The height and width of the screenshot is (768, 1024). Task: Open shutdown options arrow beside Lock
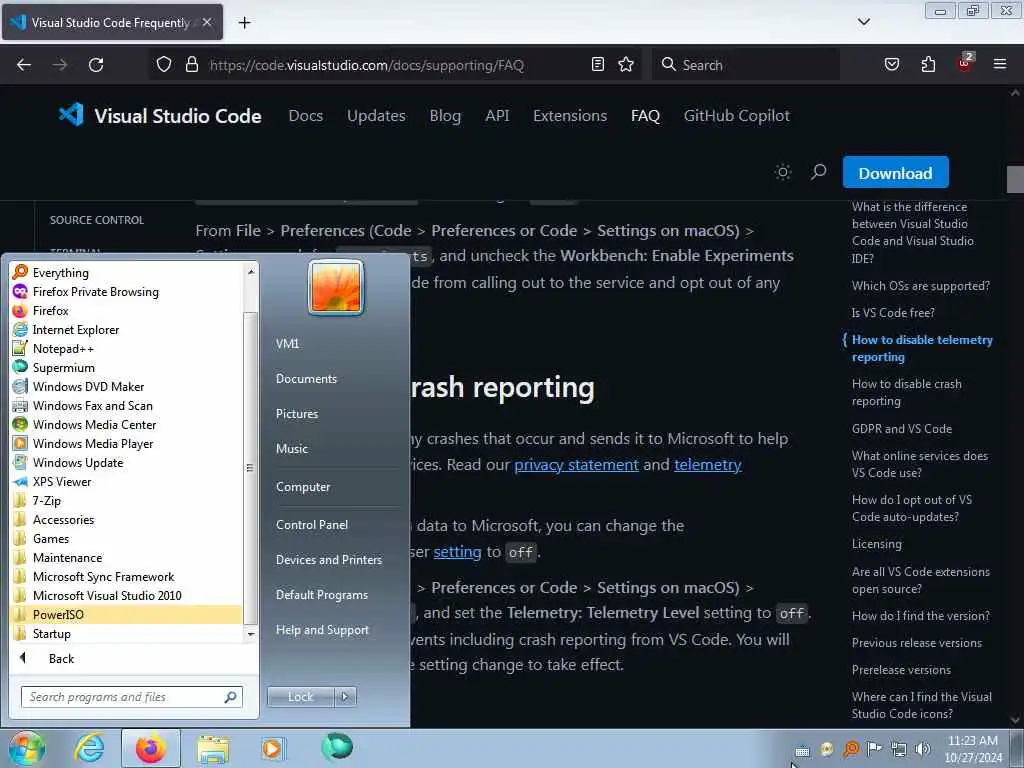point(345,697)
